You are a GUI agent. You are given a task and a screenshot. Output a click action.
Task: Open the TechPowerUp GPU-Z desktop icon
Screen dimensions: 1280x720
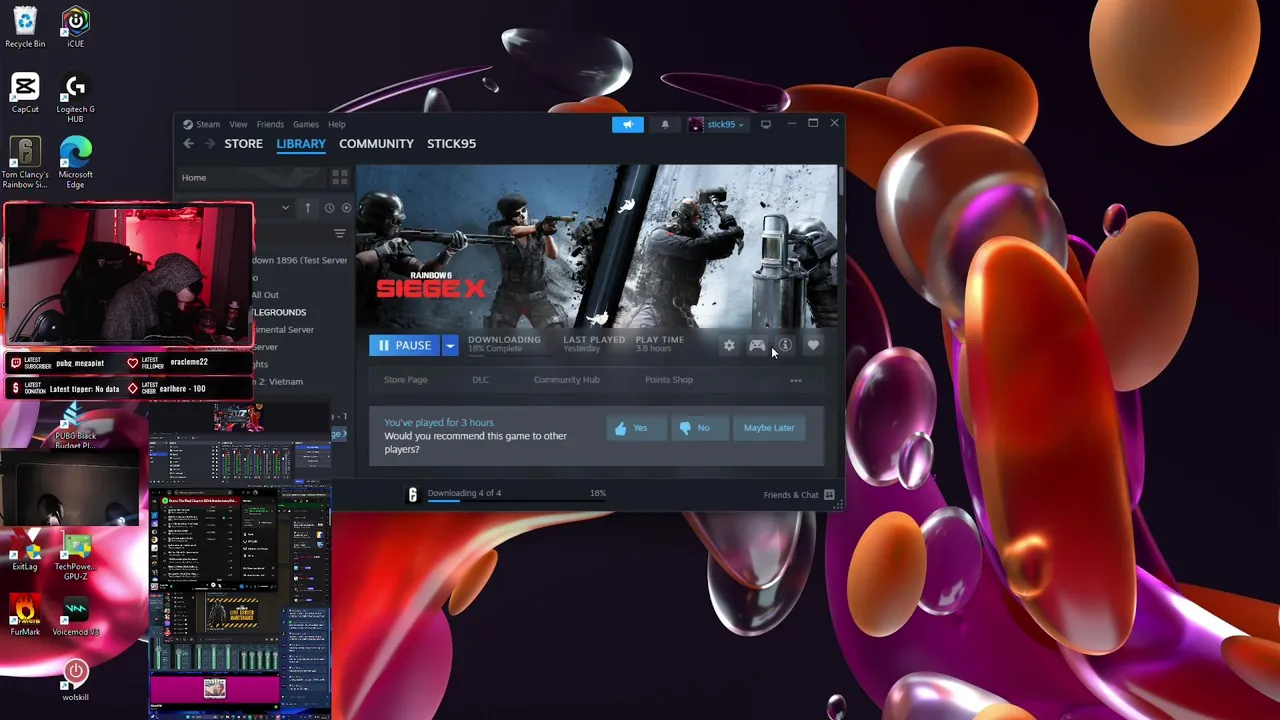click(x=75, y=556)
